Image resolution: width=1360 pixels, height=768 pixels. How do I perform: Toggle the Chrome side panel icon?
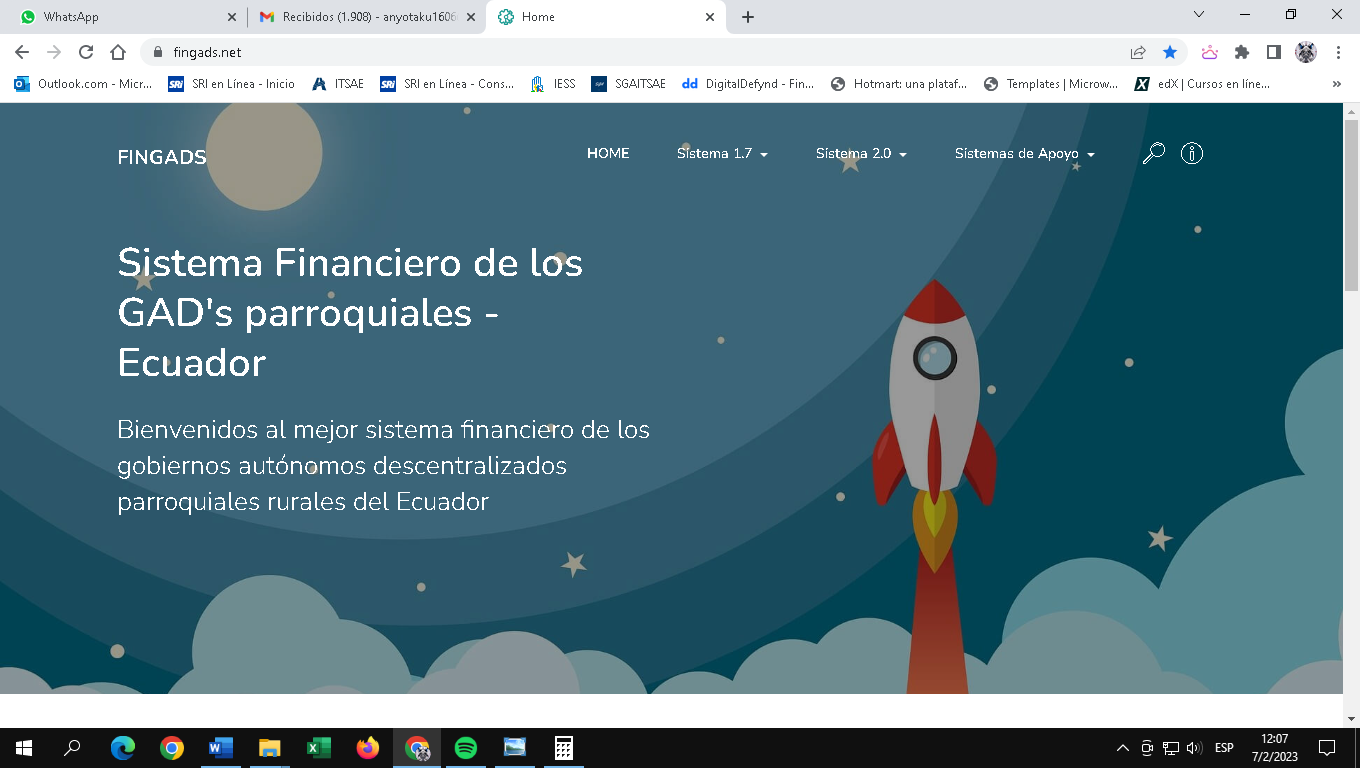(1274, 52)
